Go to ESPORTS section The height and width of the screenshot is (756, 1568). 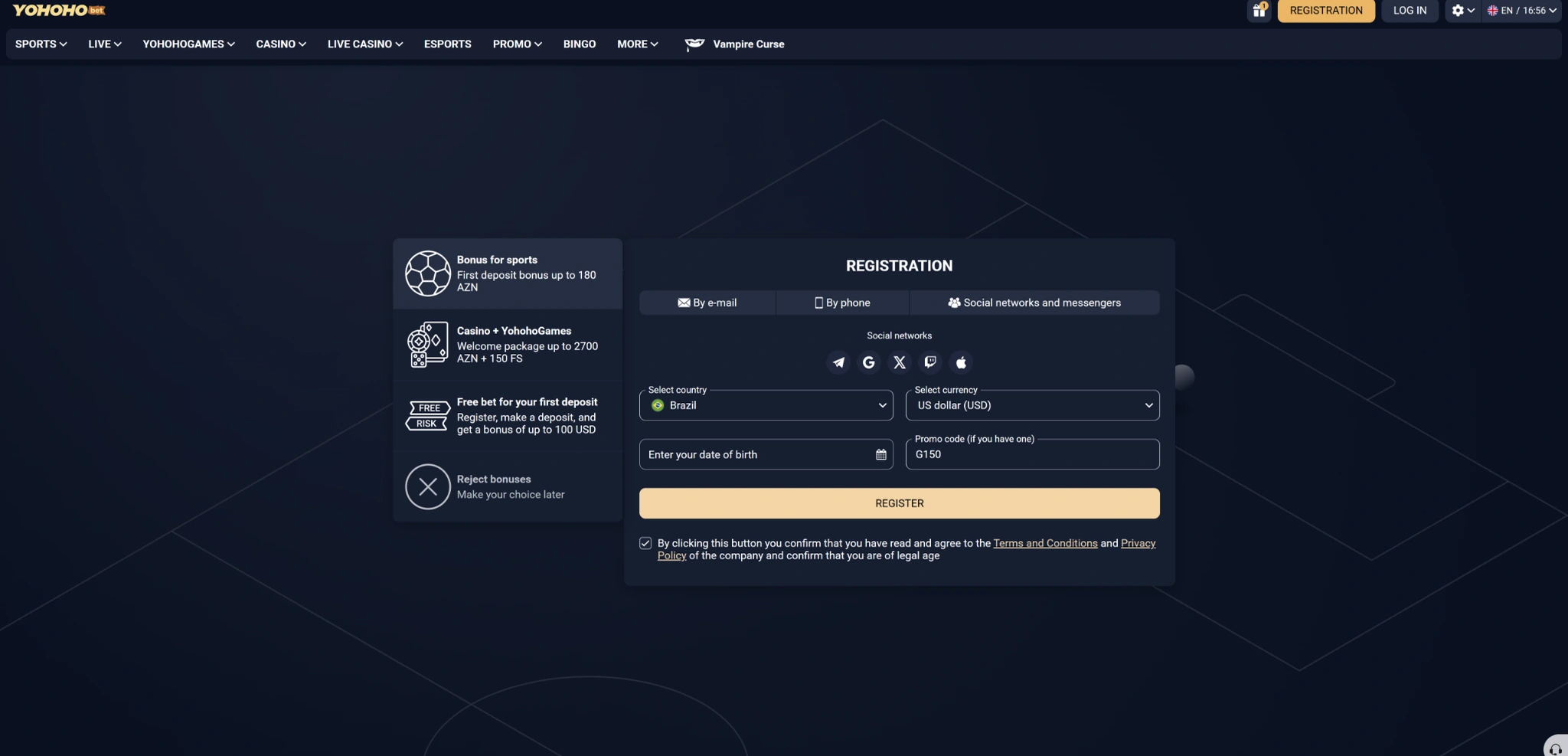pyautogui.click(x=448, y=44)
